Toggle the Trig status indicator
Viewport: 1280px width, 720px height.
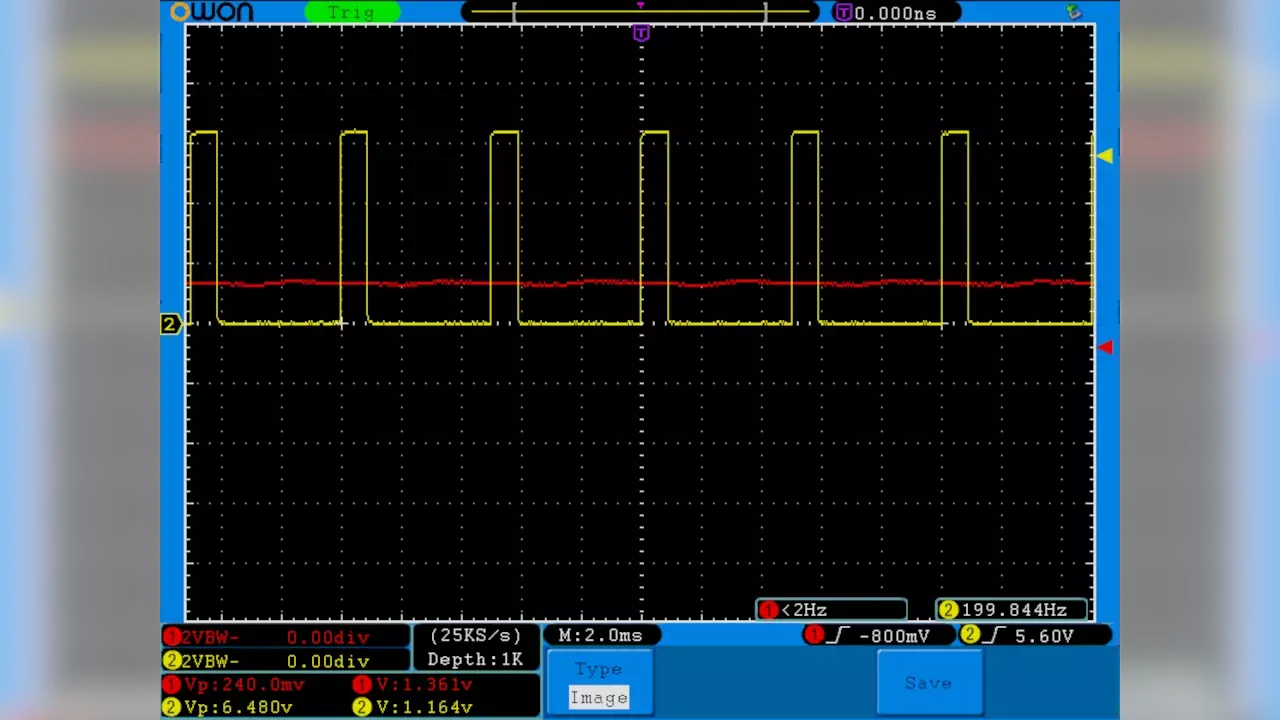352,12
